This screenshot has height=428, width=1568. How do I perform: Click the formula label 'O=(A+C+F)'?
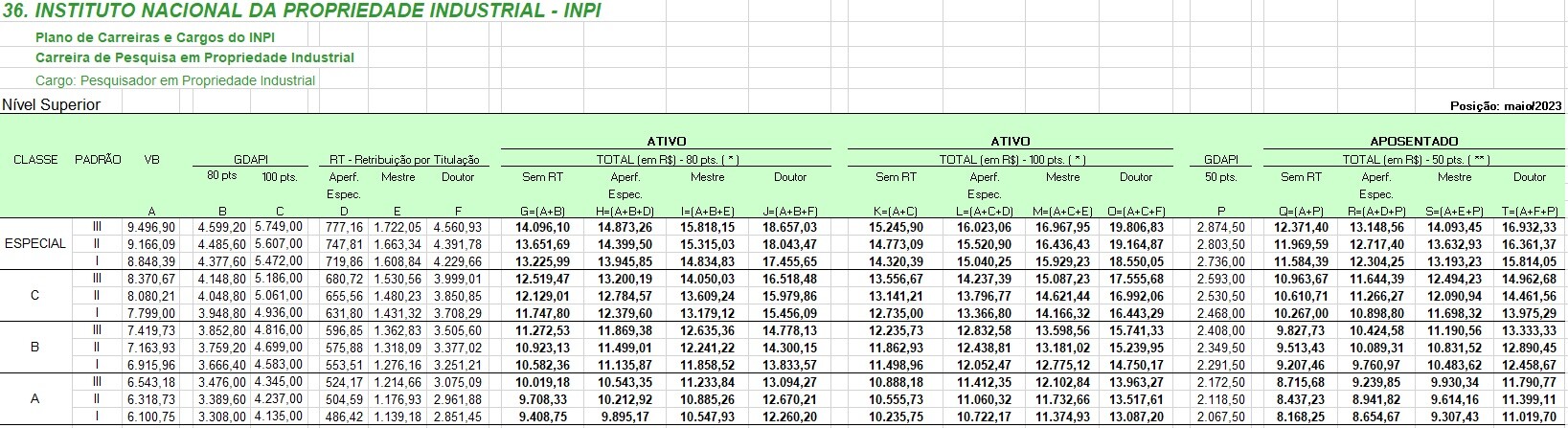[1137, 212]
